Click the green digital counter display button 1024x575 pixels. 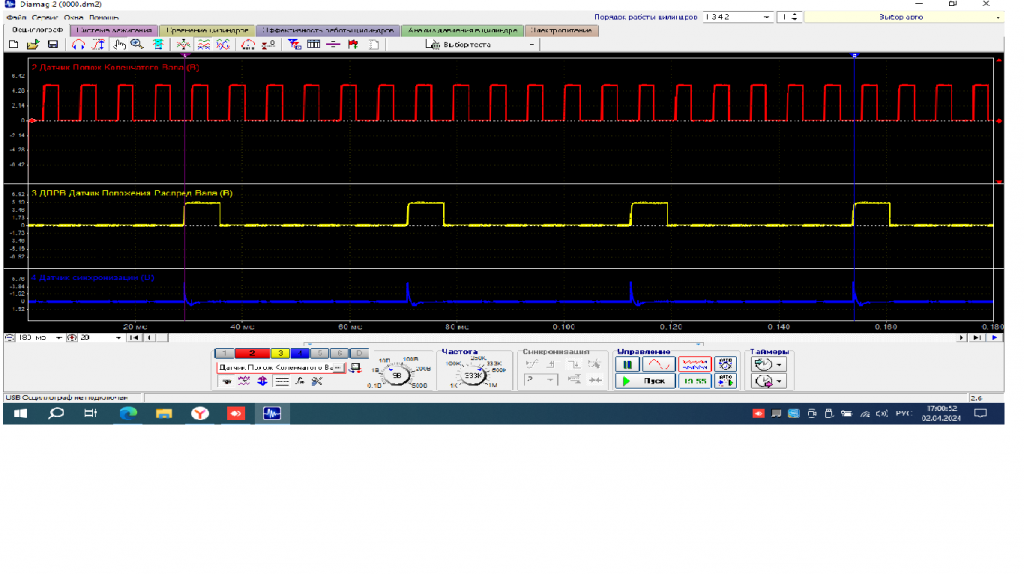coord(694,381)
